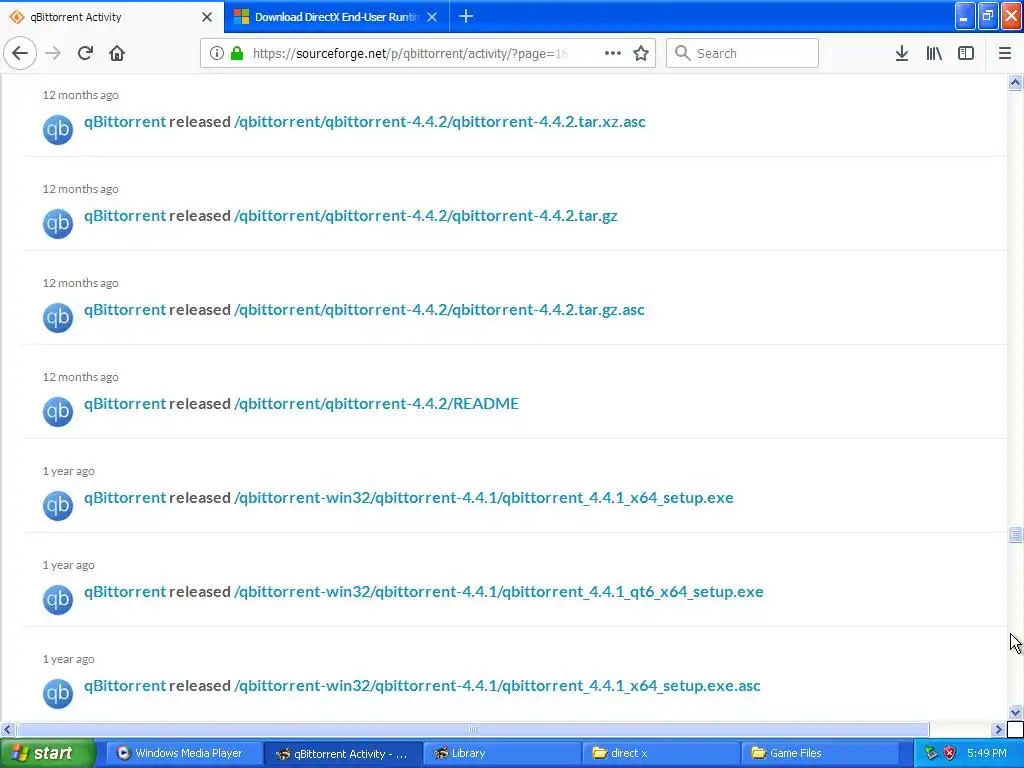1024x768 pixels.
Task: Switch to Windows Media Player in taskbar
Action: tap(184, 753)
